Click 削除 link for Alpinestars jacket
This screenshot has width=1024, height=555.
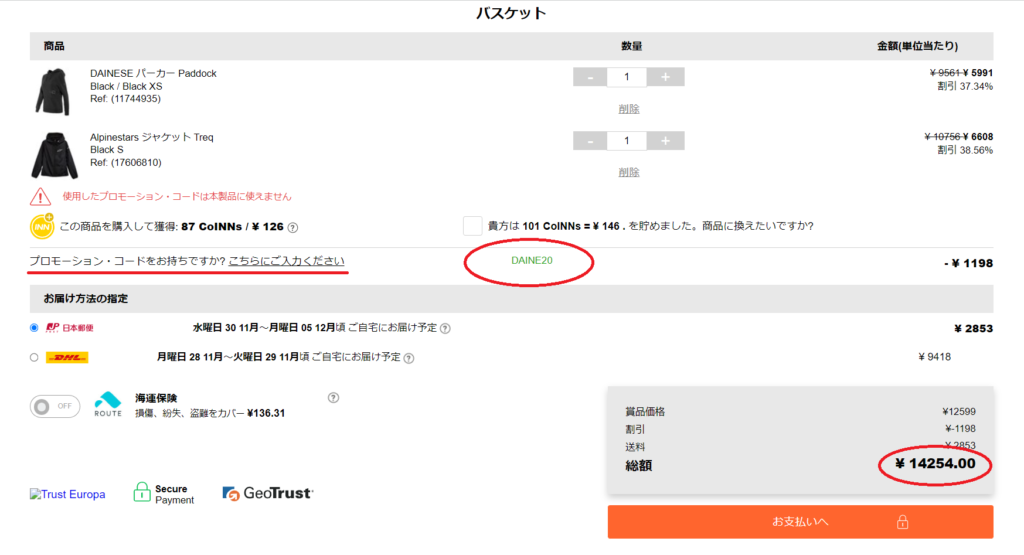click(x=628, y=172)
